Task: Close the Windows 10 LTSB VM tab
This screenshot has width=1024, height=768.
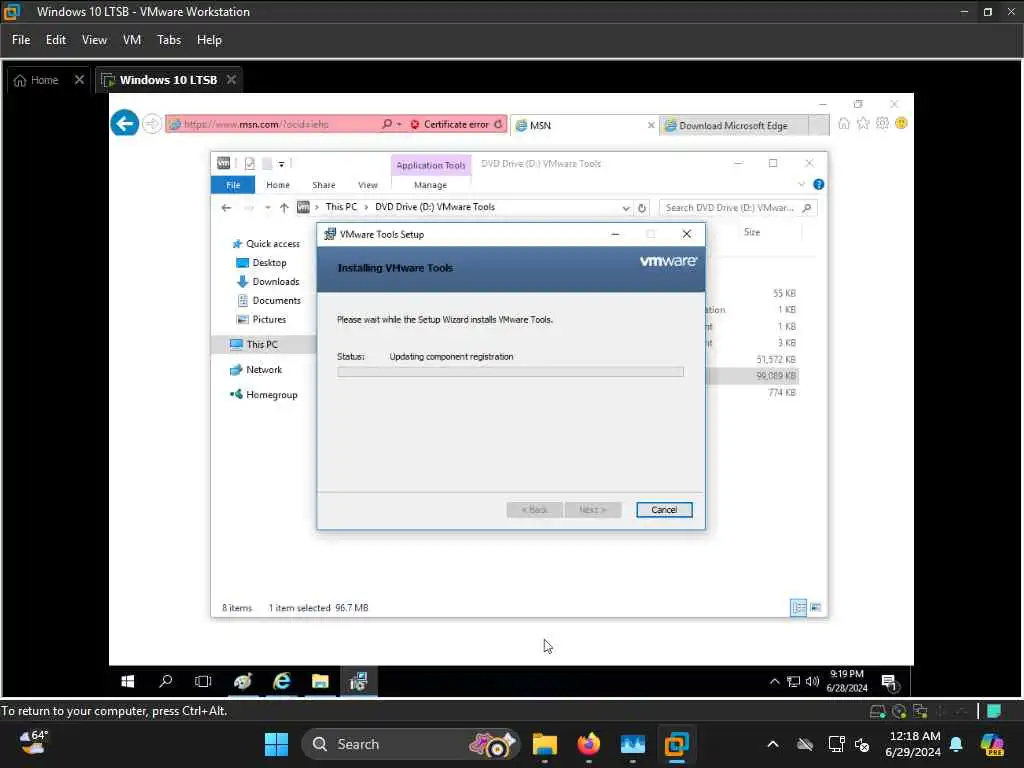Action: point(231,80)
